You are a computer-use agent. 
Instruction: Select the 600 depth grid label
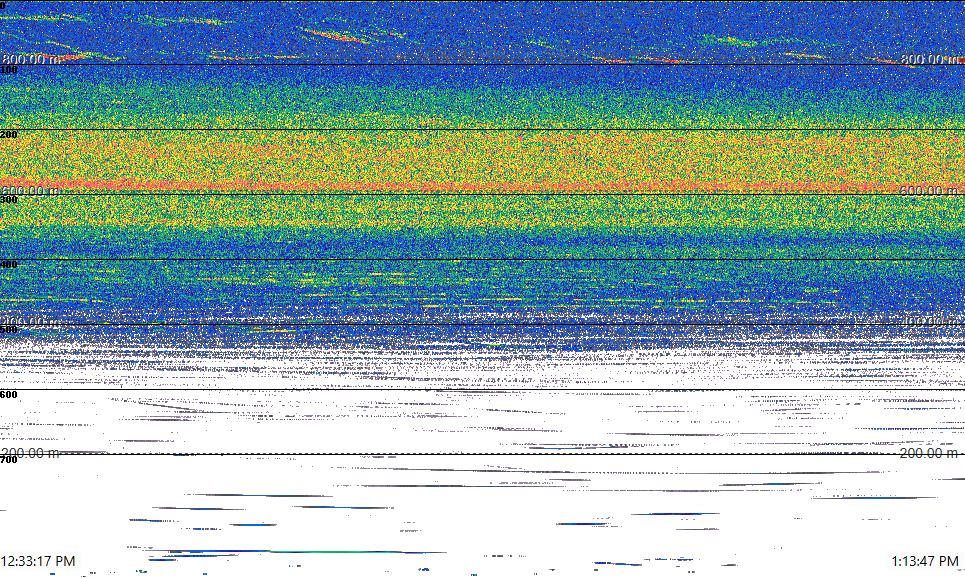tap(9, 395)
